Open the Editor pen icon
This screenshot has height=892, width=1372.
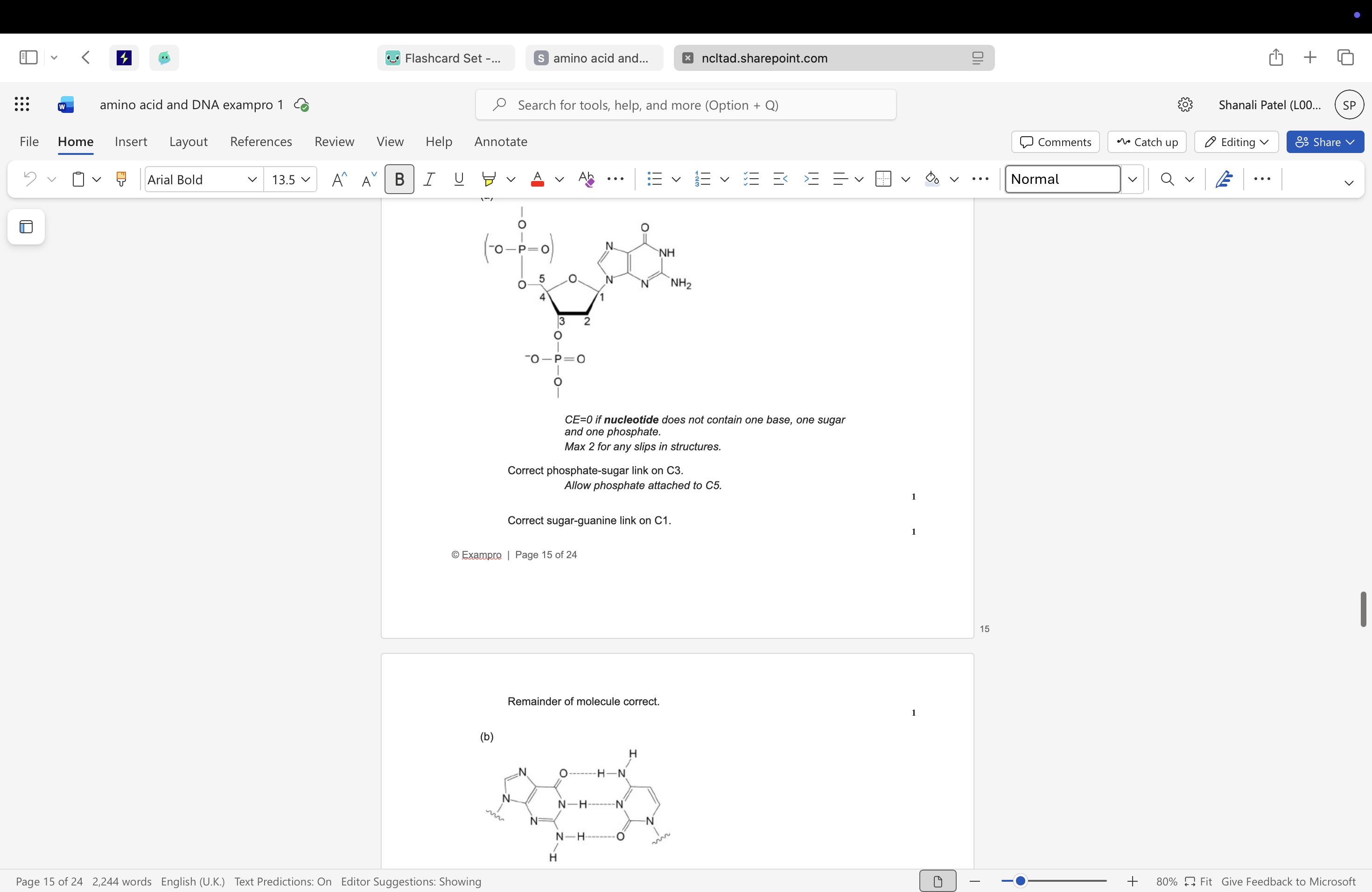click(x=1224, y=179)
